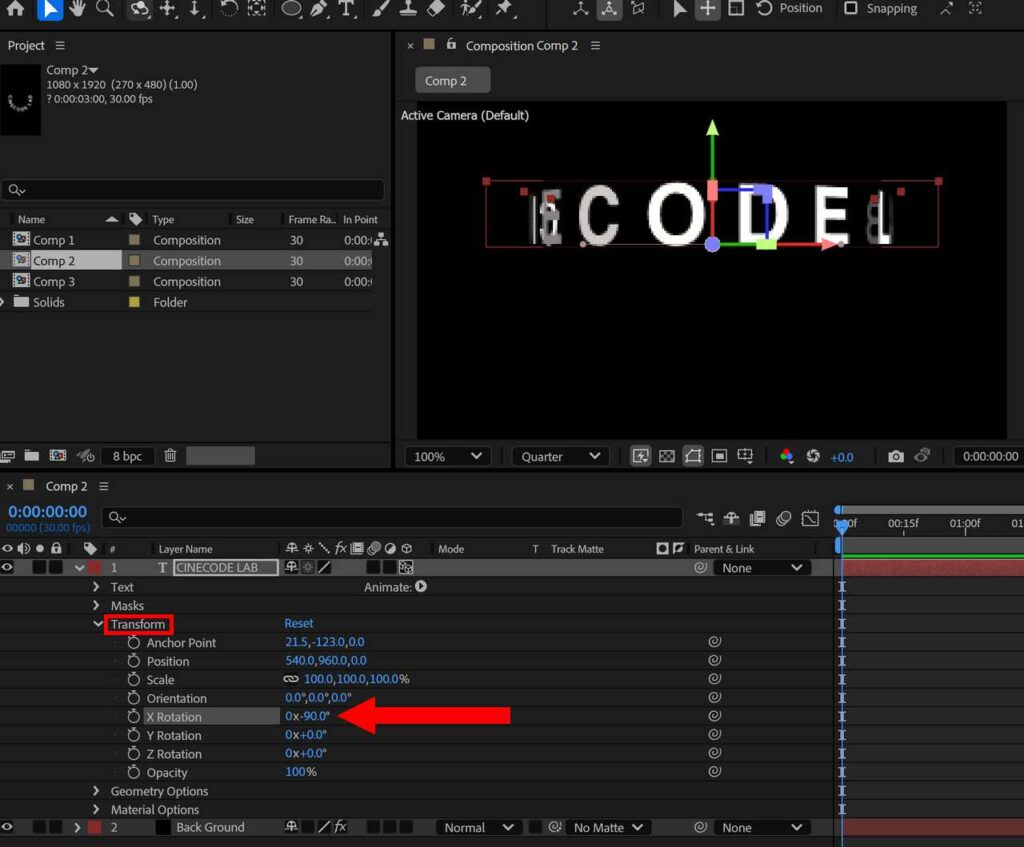Open the Graph Editor in timeline

coord(810,519)
